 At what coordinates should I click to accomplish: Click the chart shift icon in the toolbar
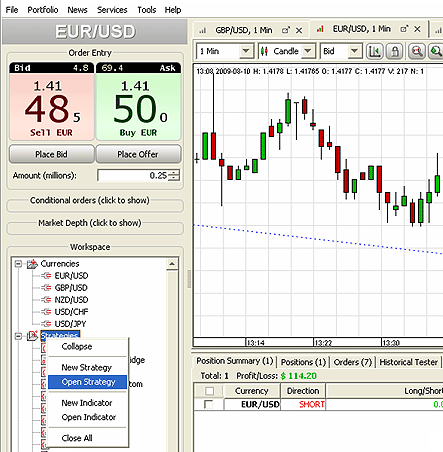click(374, 51)
